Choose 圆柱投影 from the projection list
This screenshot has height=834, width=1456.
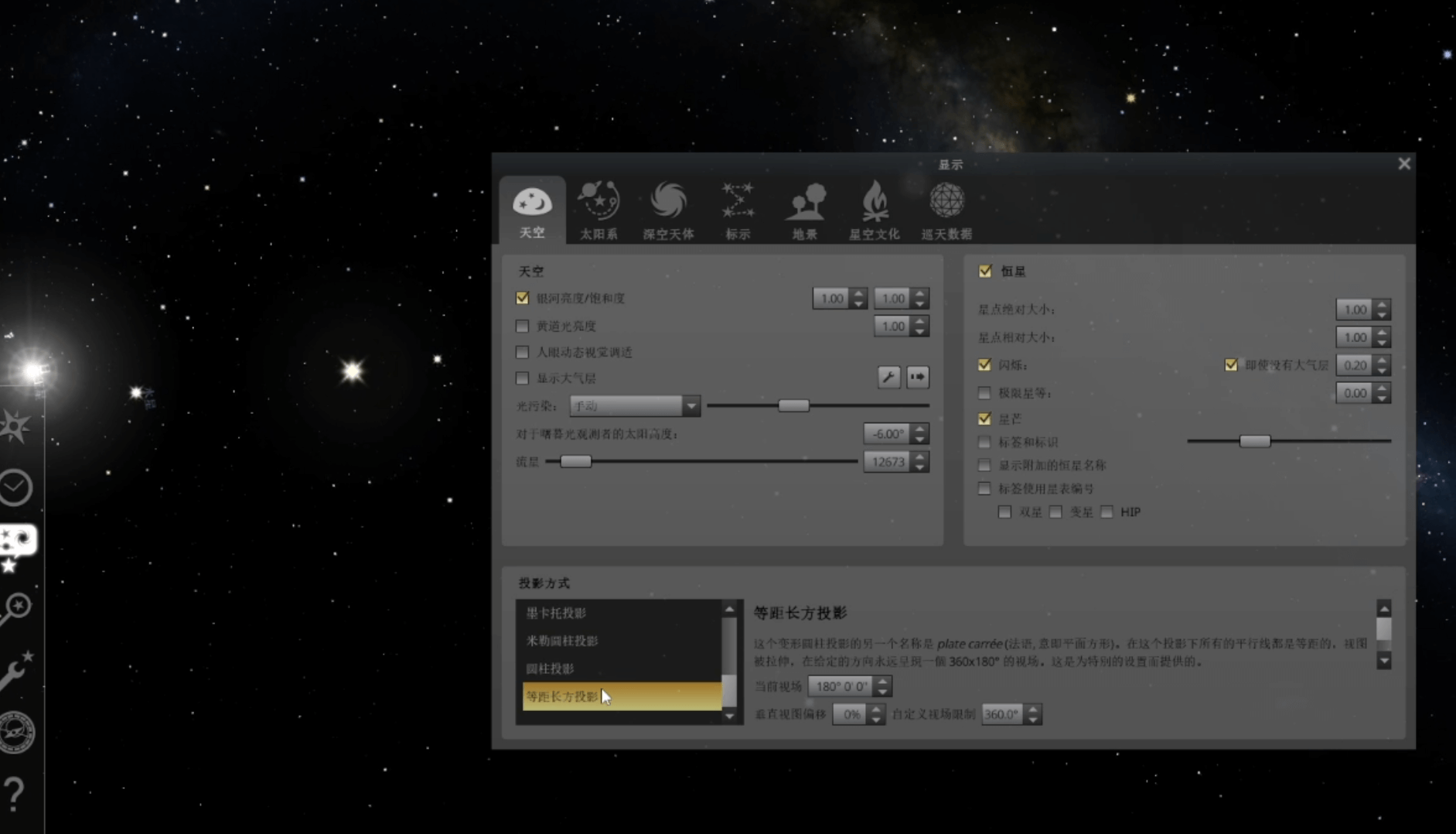550,668
